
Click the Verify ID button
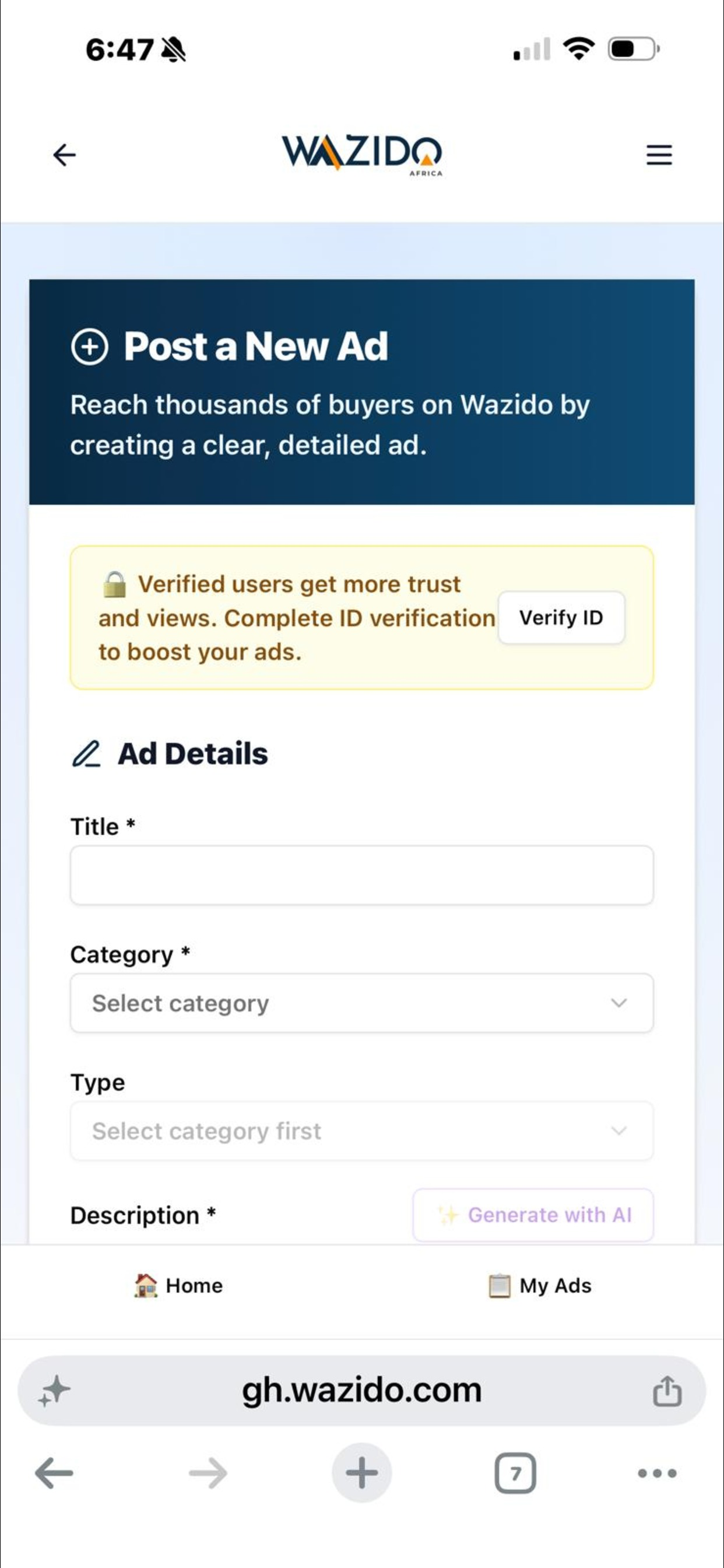click(561, 617)
